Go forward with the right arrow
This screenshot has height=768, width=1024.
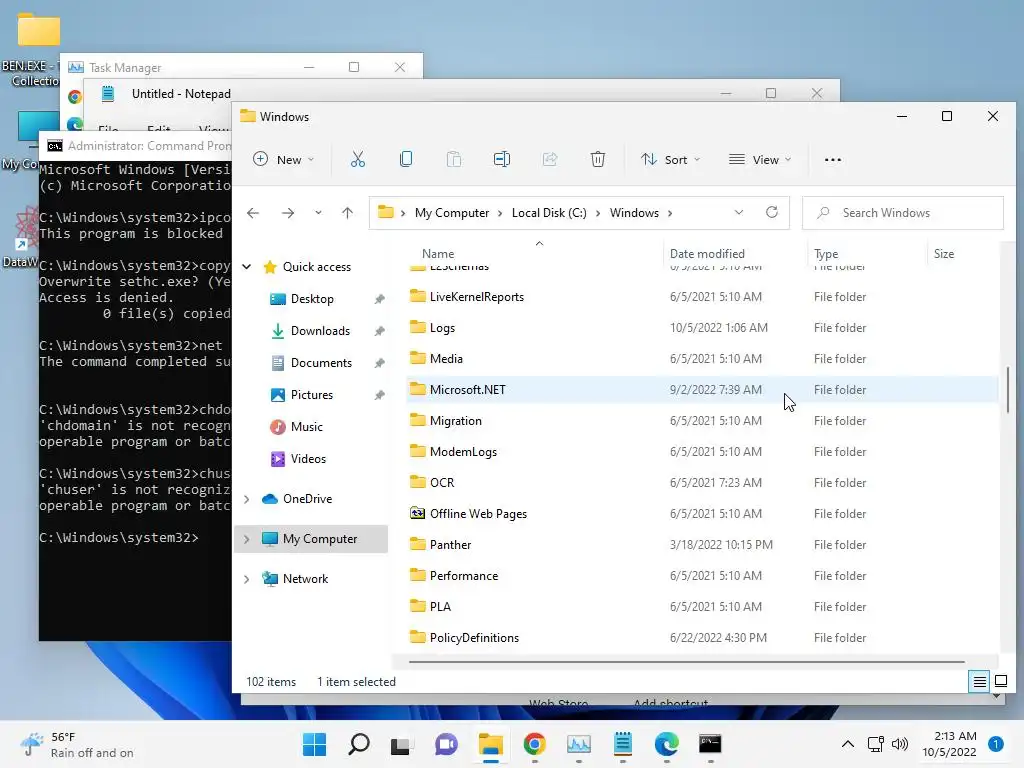pos(288,213)
